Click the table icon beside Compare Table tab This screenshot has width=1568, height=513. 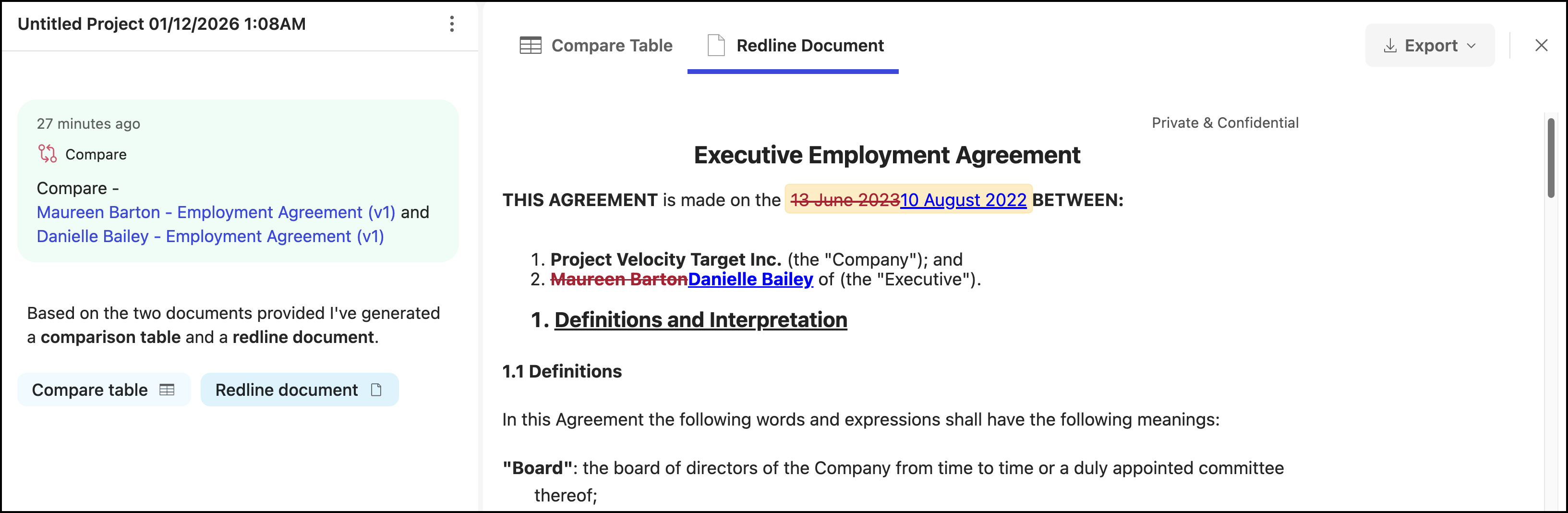530,46
